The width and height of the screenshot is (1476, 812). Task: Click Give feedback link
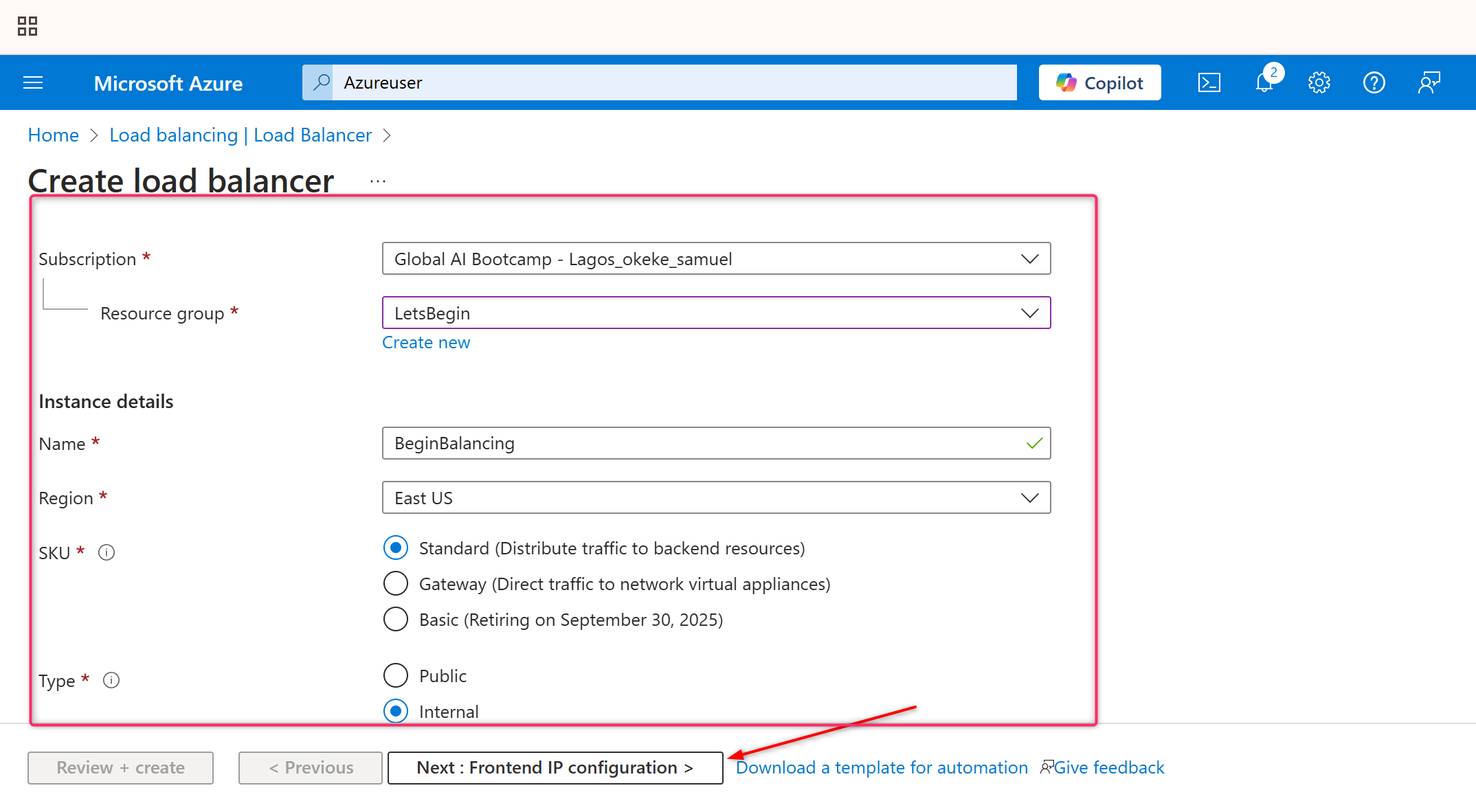(1109, 768)
